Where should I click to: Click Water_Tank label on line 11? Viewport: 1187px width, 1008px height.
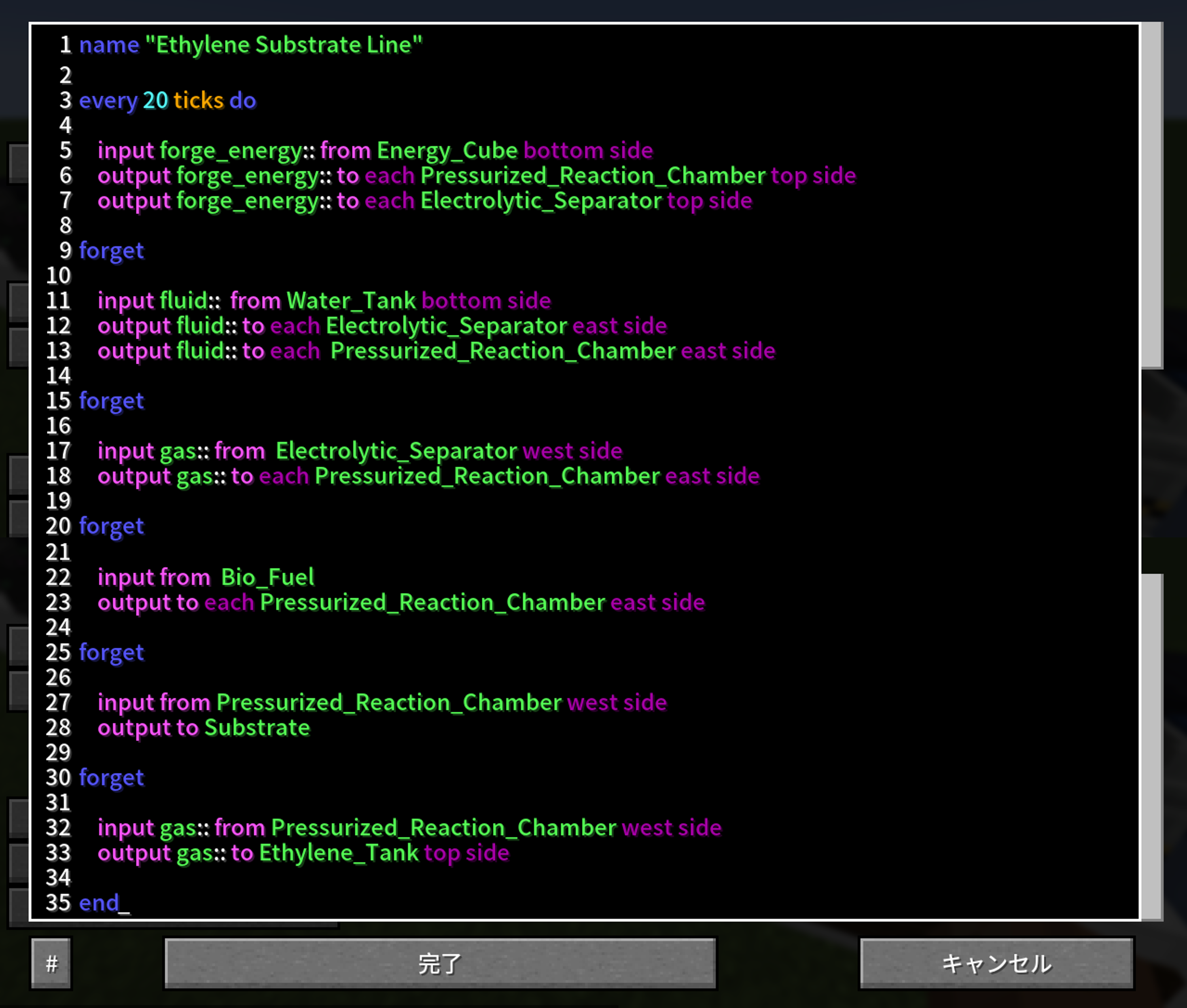coord(351,301)
